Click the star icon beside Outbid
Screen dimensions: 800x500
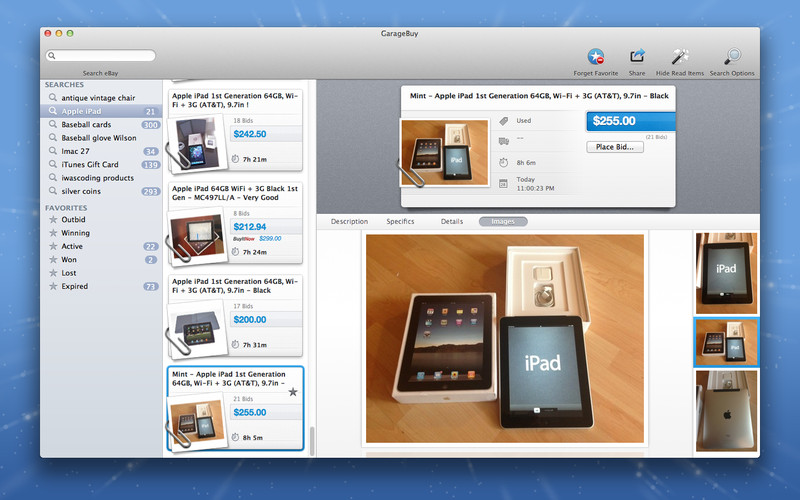pyautogui.click(x=53, y=219)
